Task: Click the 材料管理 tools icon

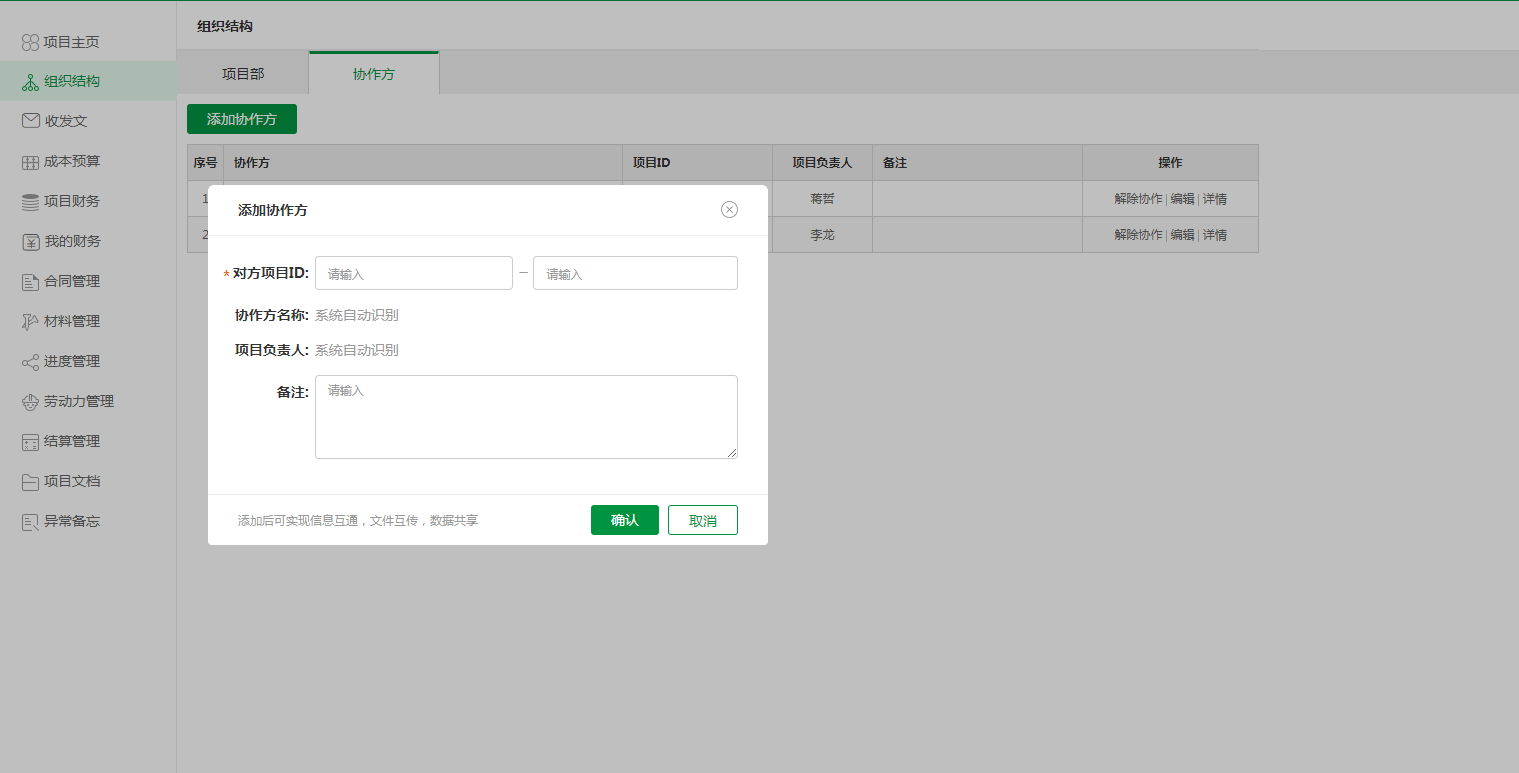Action: coord(30,322)
